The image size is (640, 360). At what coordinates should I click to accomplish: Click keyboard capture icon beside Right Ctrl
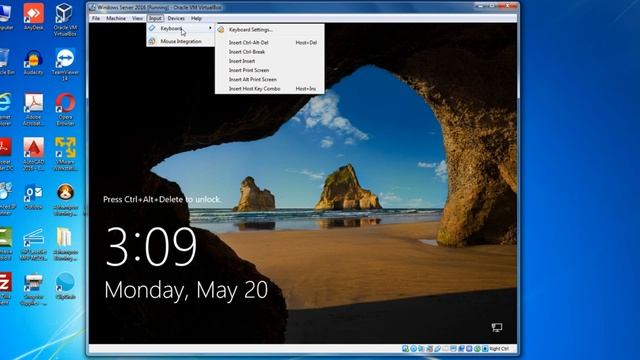[x=485, y=349]
